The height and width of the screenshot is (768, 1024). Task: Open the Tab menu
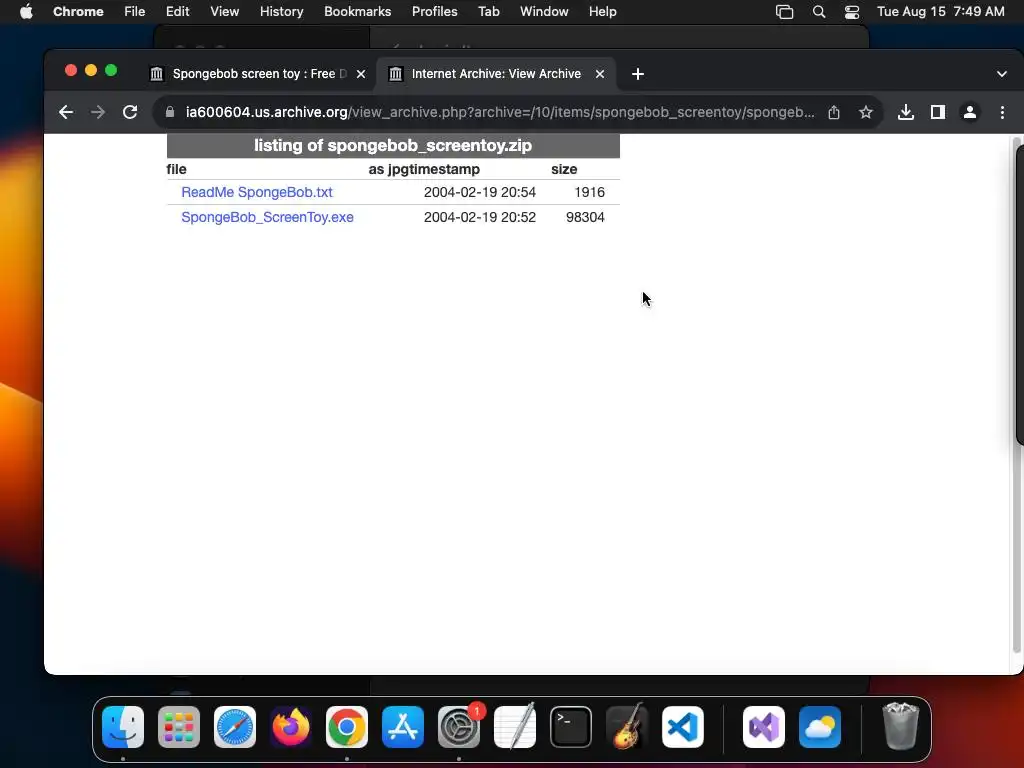tap(488, 12)
